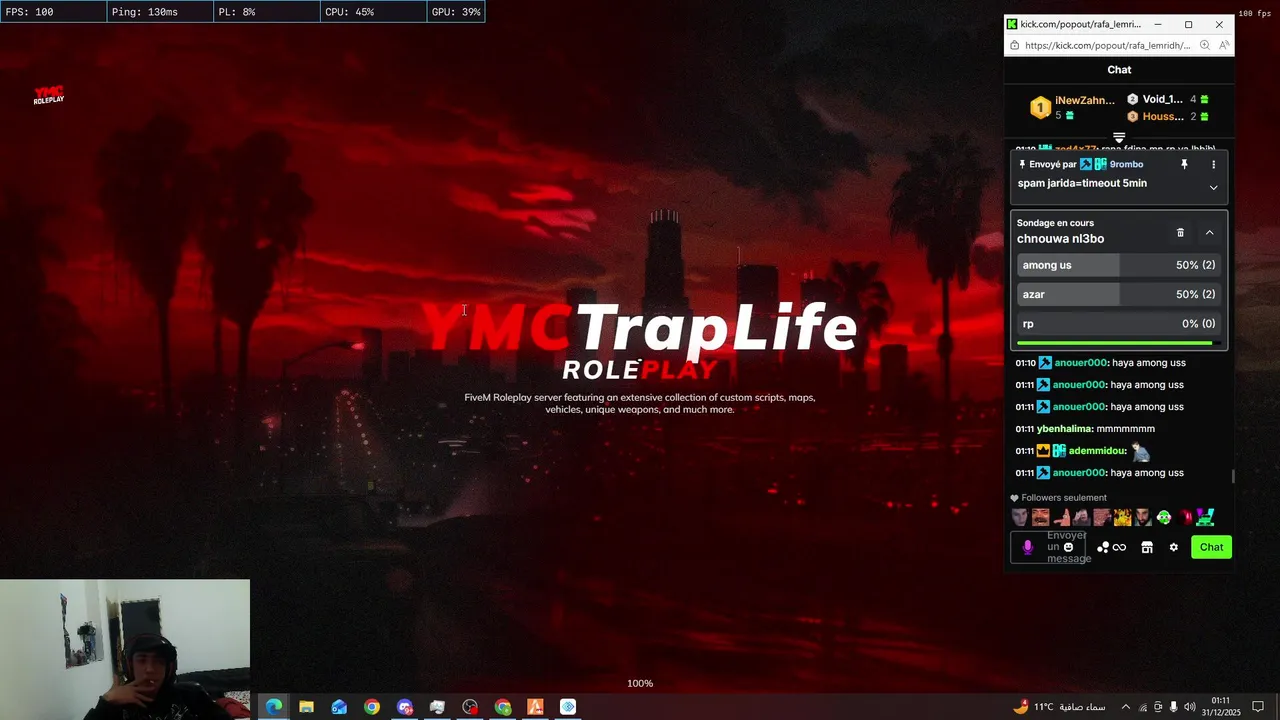Open Houss third-place gifter profile
1280x720 pixels.
coord(1163,116)
